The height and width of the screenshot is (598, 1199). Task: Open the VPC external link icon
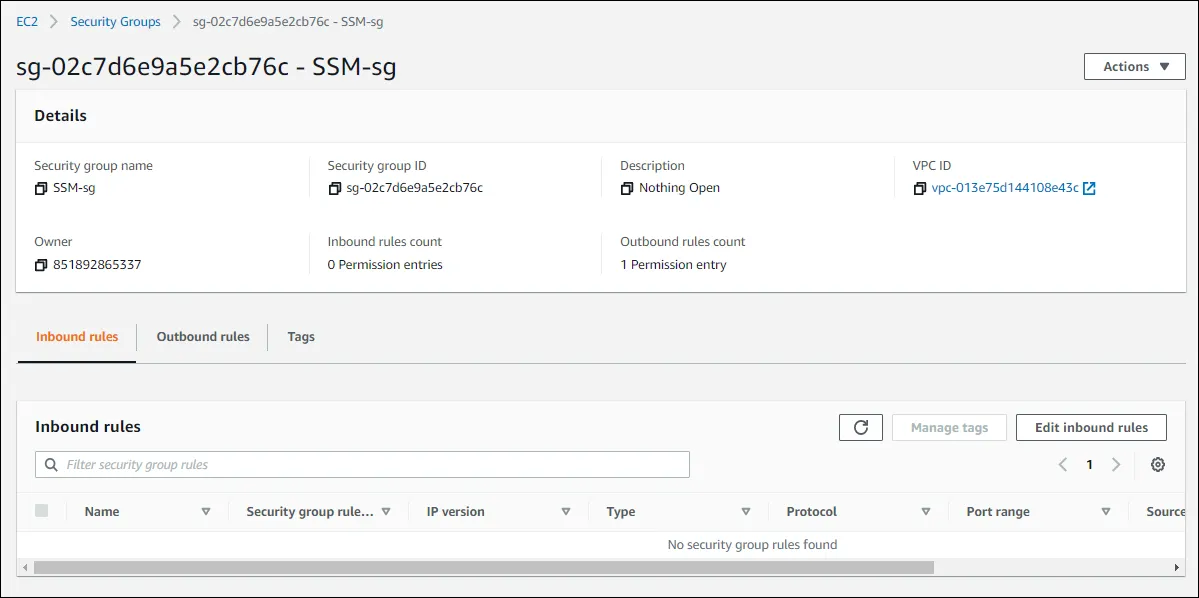click(1089, 188)
